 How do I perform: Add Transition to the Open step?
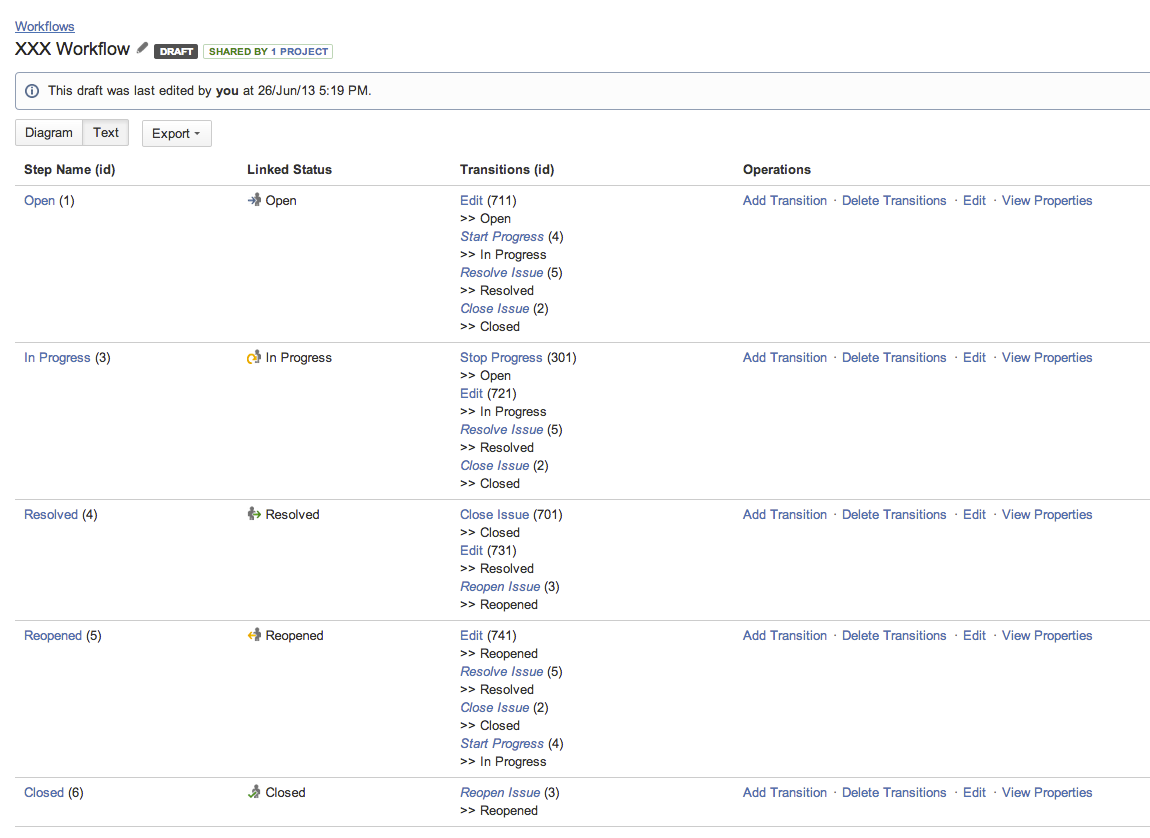[x=785, y=200]
